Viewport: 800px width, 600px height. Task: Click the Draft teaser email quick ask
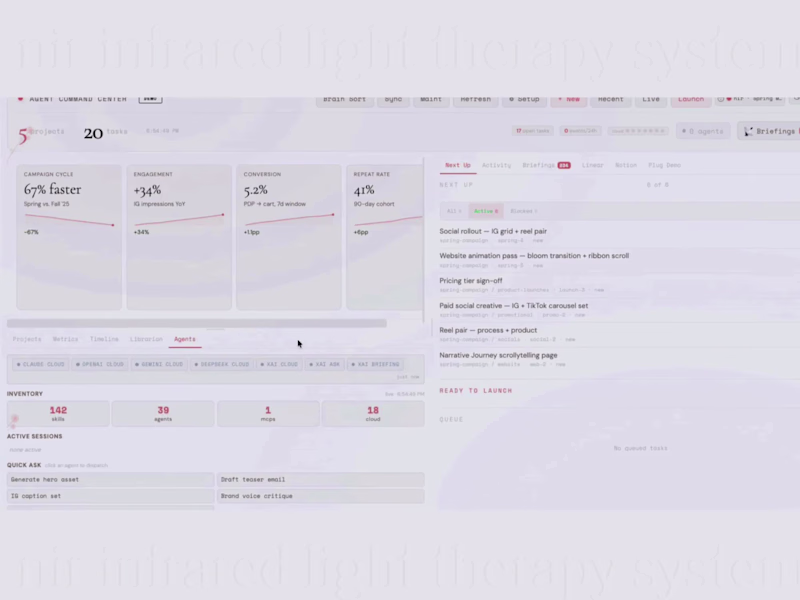[320, 480]
